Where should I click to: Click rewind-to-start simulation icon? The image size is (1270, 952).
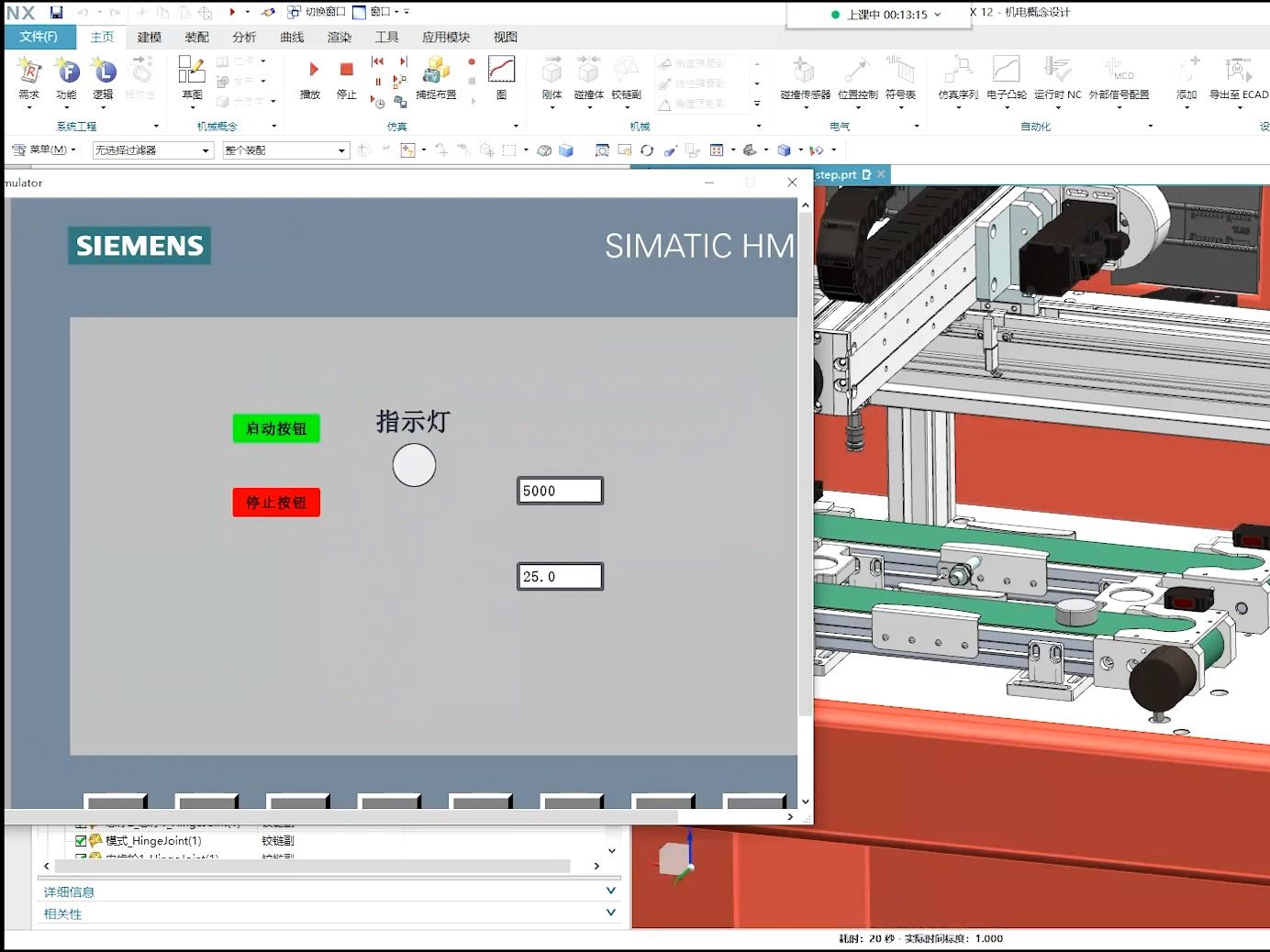pyautogui.click(x=378, y=61)
